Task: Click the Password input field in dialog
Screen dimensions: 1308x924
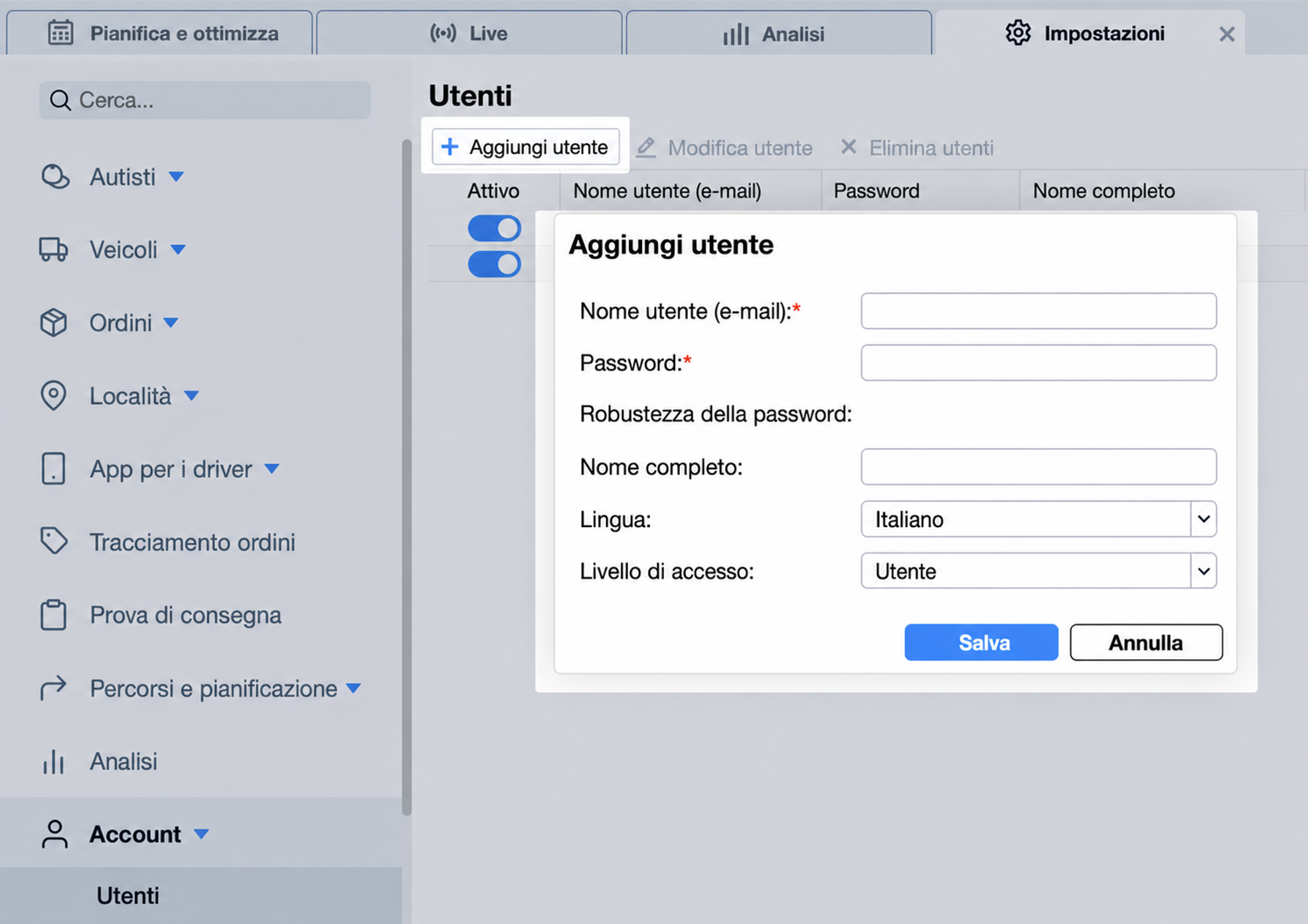Action: point(1038,362)
